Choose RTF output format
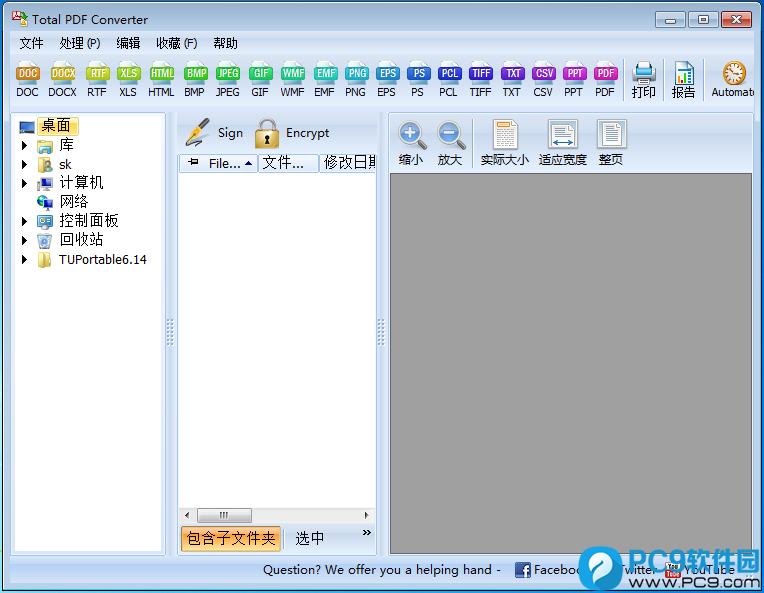 (97, 79)
